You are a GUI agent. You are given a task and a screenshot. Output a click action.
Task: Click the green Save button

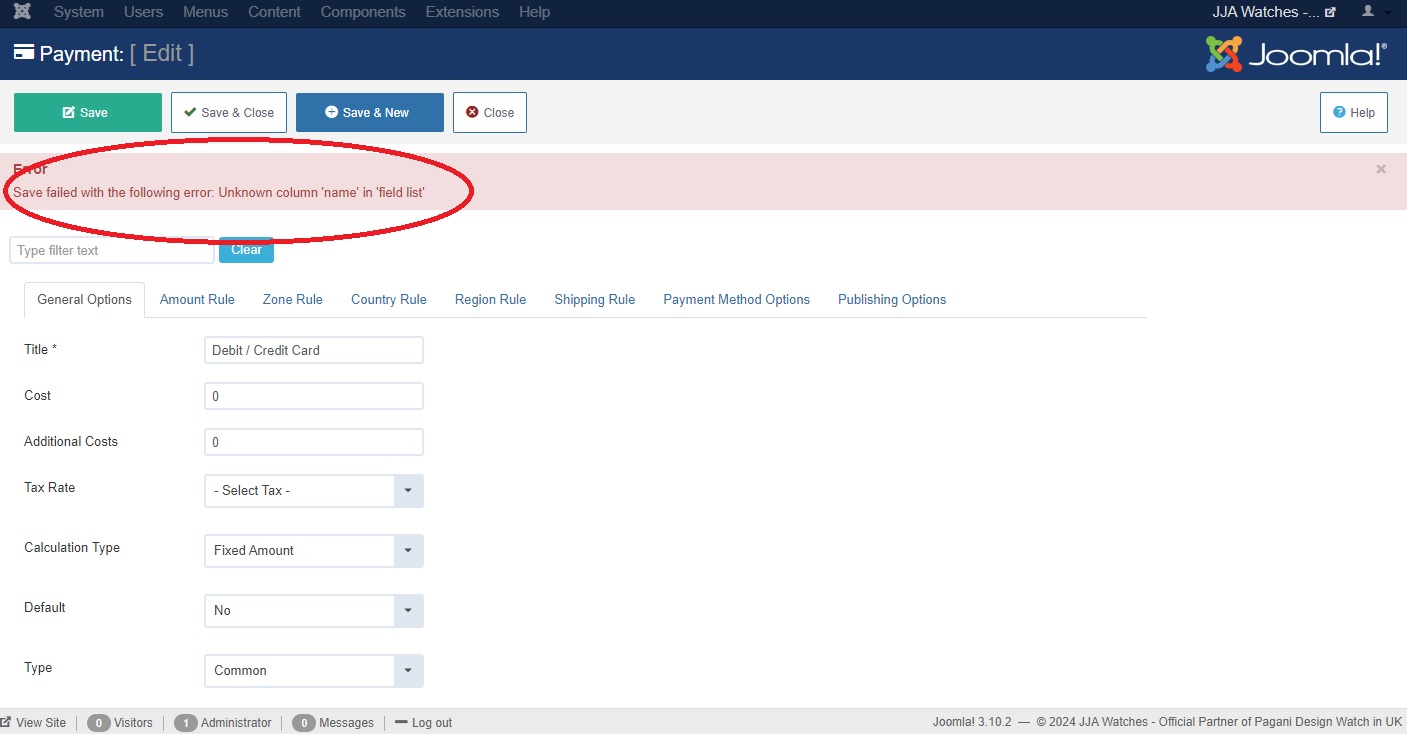pyautogui.click(x=87, y=113)
